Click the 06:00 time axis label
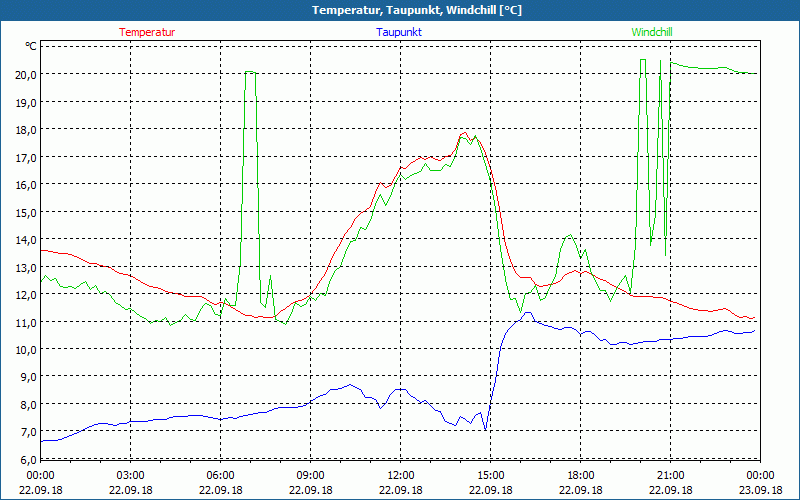The width and height of the screenshot is (800, 500). click(x=220, y=476)
